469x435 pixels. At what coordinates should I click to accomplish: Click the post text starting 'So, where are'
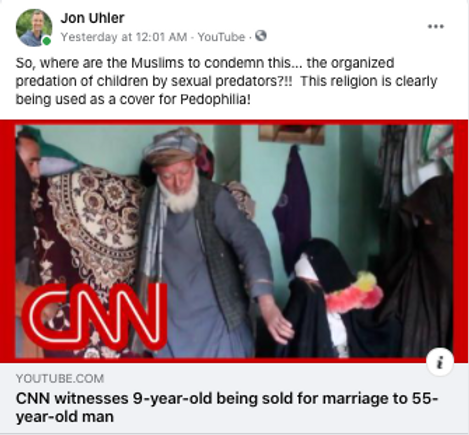pos(226,81)
